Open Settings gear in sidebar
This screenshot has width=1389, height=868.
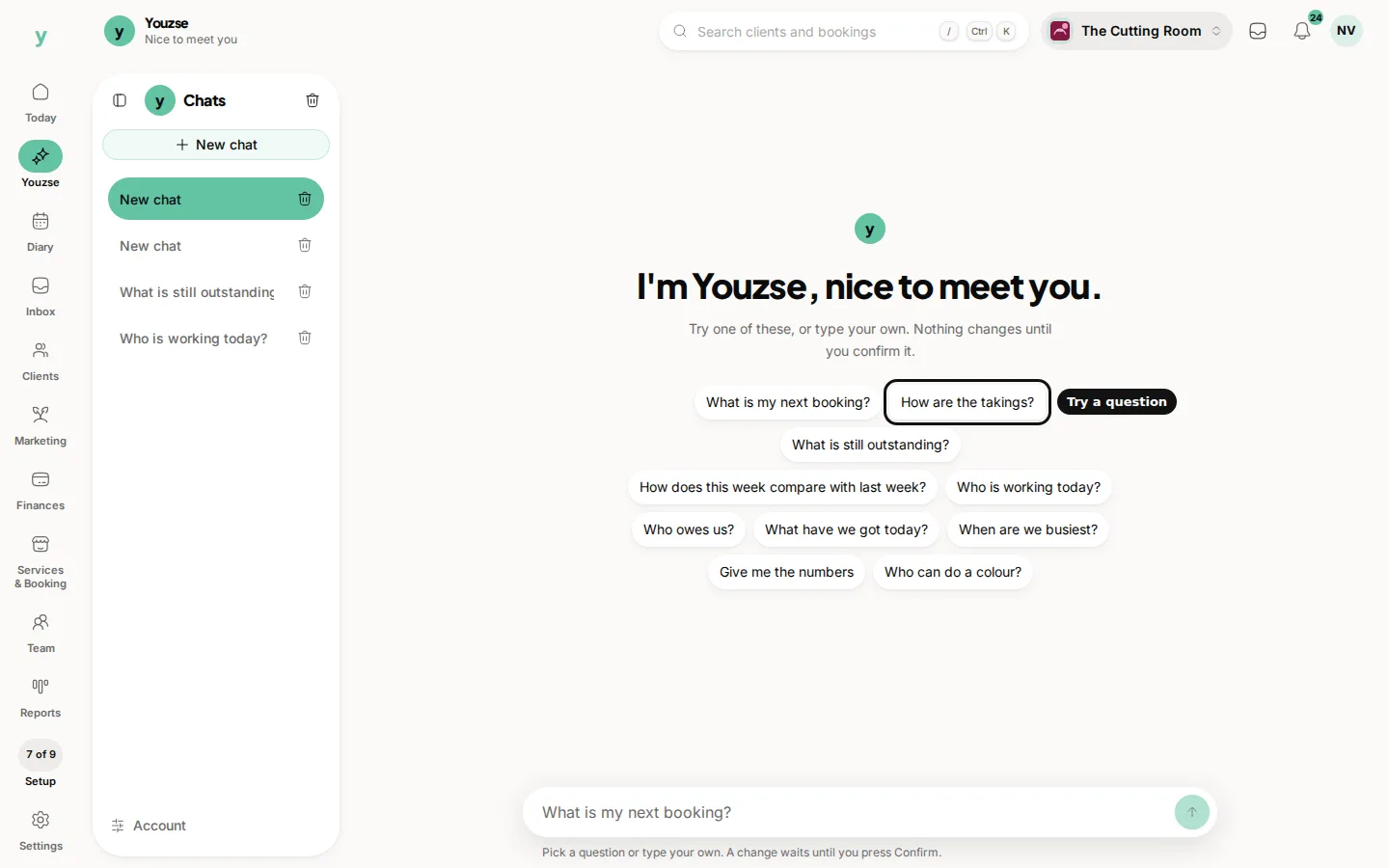pyautogui.click(x=41, y=831)
